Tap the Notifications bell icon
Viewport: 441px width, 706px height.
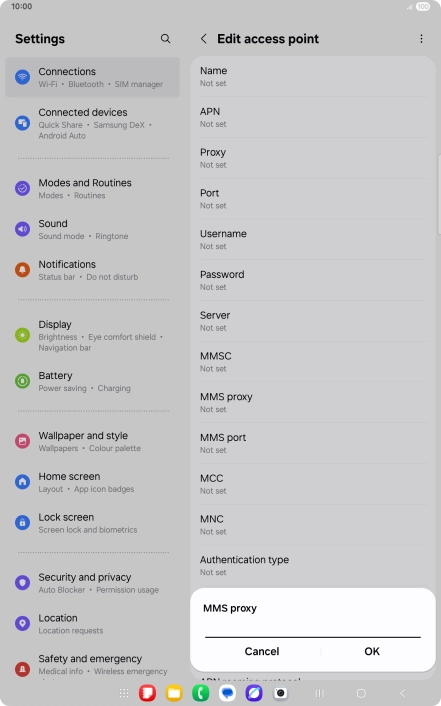pos(23,270)
